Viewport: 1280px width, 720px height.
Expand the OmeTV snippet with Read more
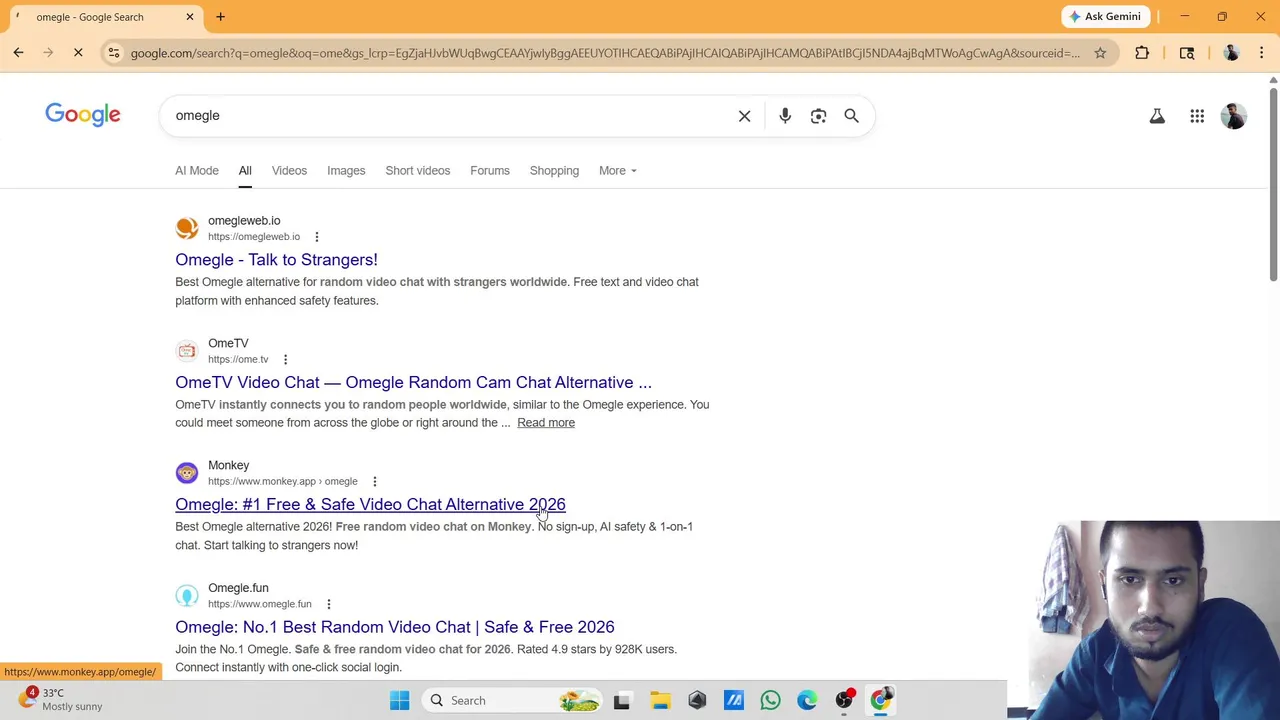[546, 423]
